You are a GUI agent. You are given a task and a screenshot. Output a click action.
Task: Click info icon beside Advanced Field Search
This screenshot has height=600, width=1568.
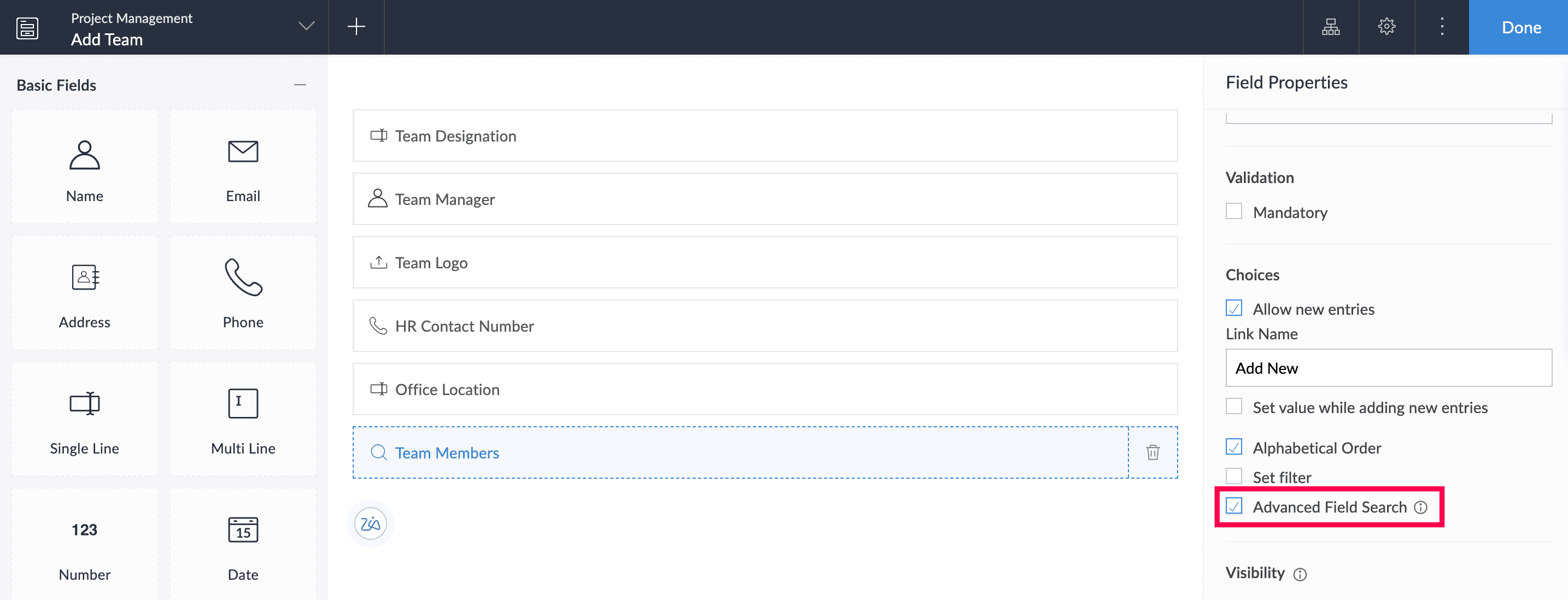pyautogui.click(x=1421, y=508)
